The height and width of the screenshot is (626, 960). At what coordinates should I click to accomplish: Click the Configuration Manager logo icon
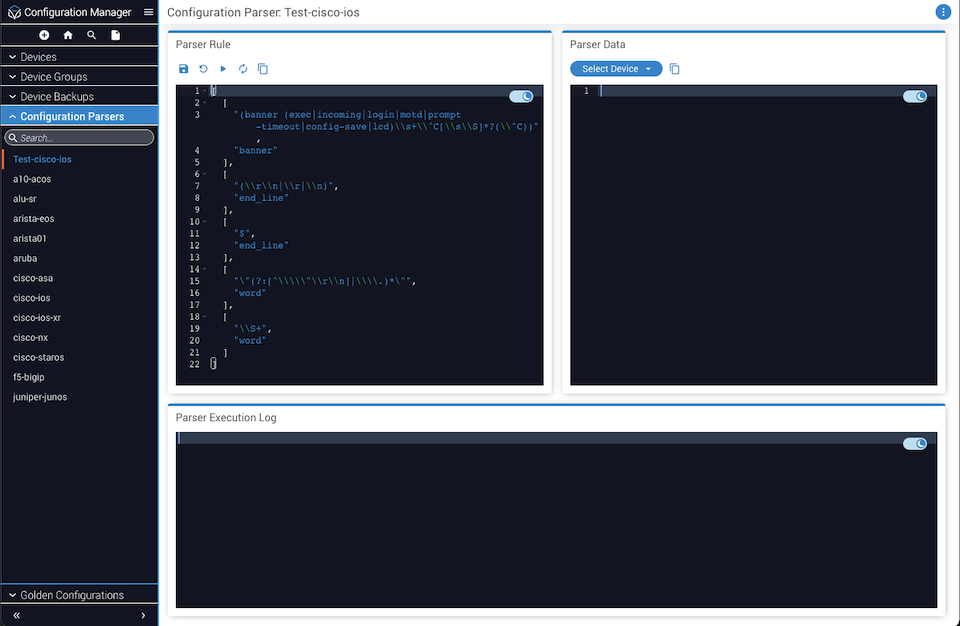point(14,12)
